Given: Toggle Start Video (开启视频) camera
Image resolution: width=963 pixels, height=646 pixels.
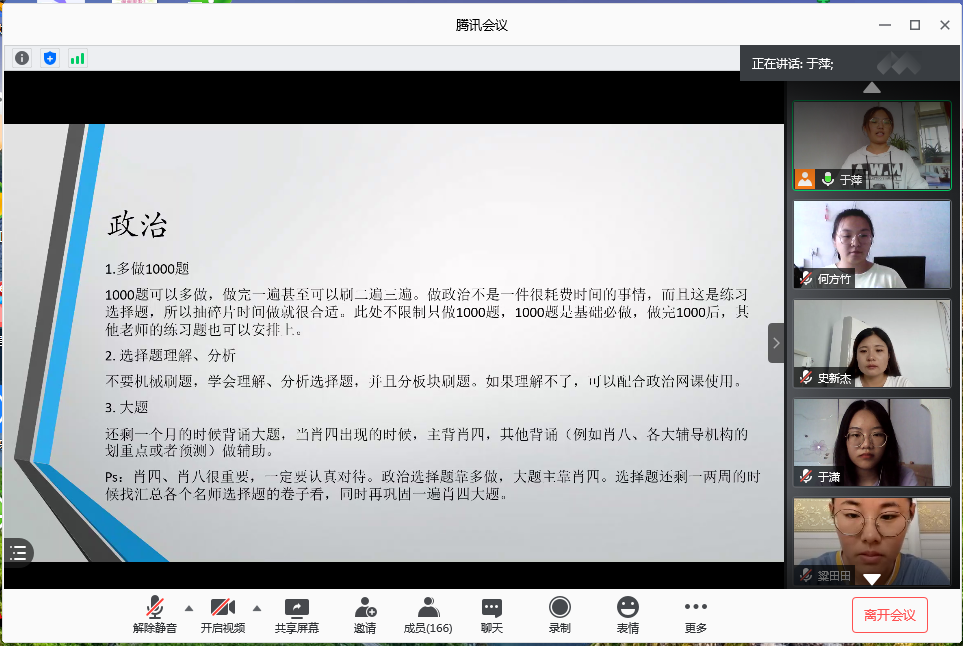Looking at the screenshot, I should [222, 608].
